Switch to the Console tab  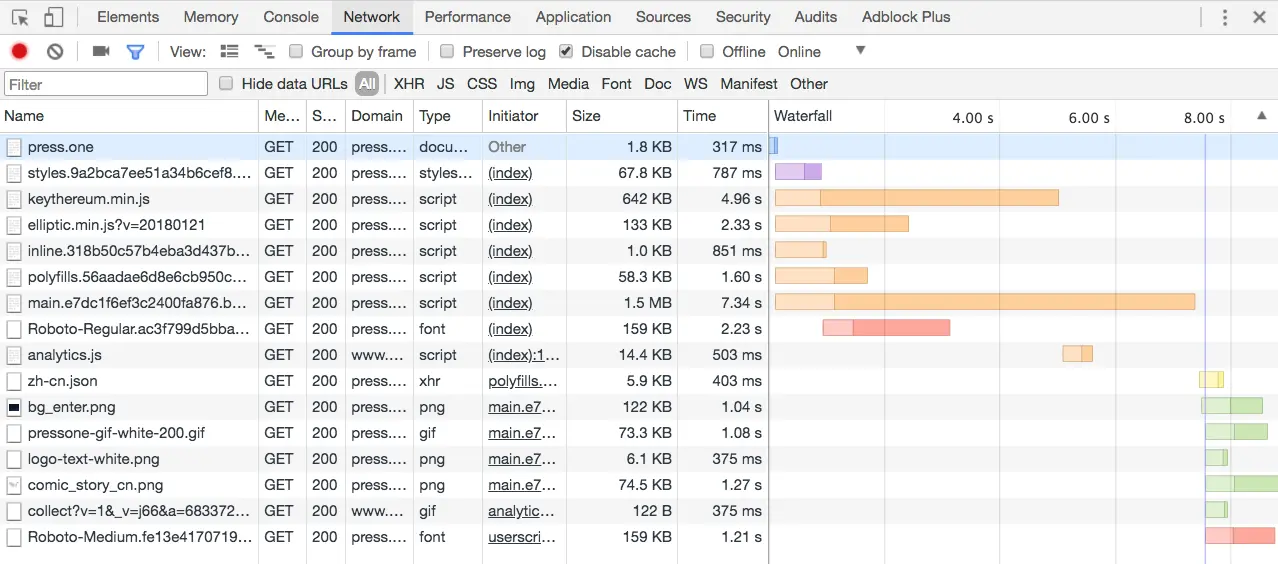pos(291,17)
